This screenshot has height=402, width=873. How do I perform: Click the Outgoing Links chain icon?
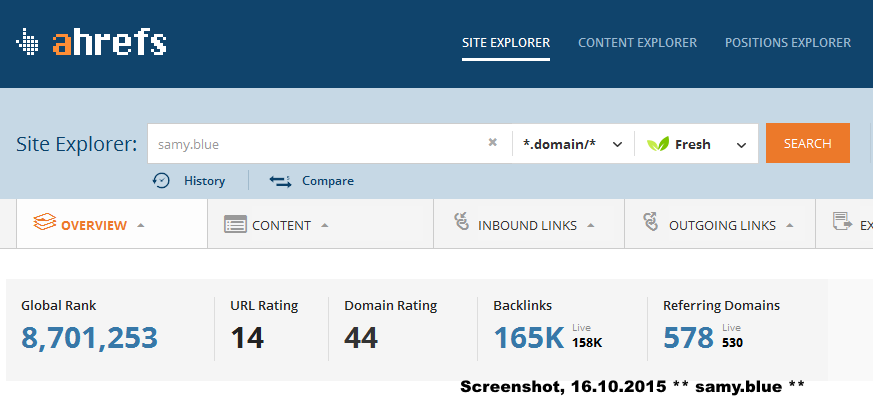coord(651,221)
